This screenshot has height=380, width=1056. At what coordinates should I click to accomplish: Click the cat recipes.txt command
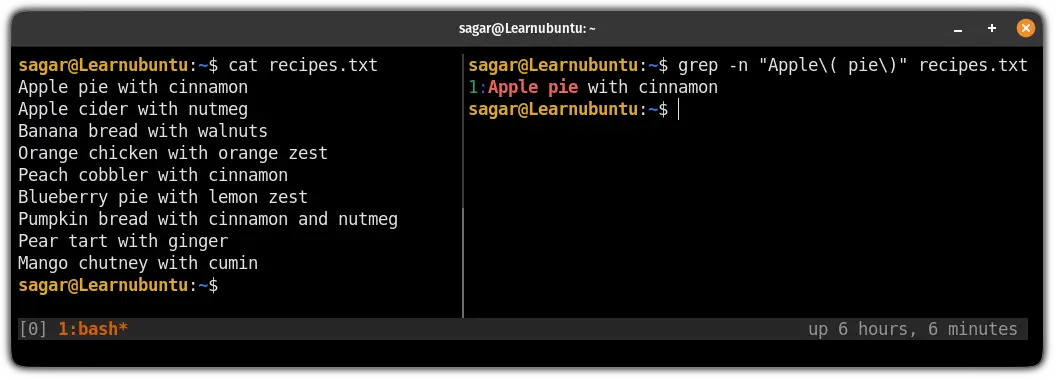point(303,65)
